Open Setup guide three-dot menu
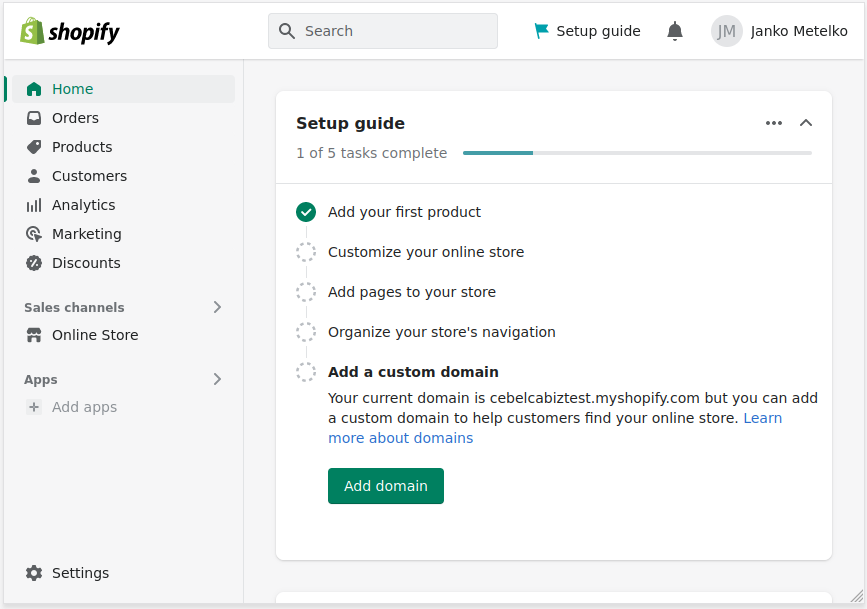This screenshot has height=609, width=867. click(x=774, y=123)
